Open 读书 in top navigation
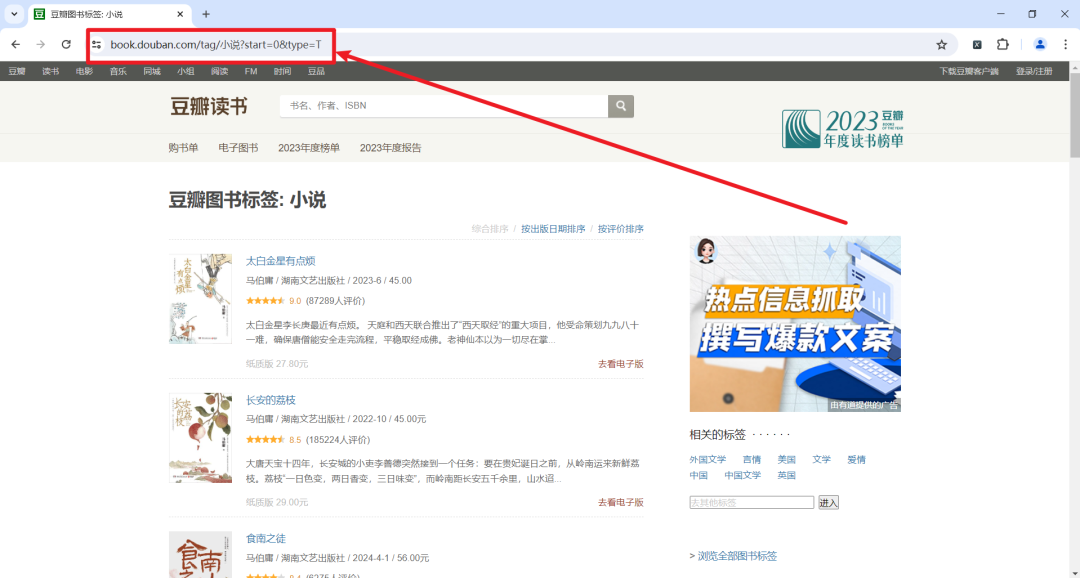The width and height of the screenshot is (1080, 578). (x=50, y=71)
